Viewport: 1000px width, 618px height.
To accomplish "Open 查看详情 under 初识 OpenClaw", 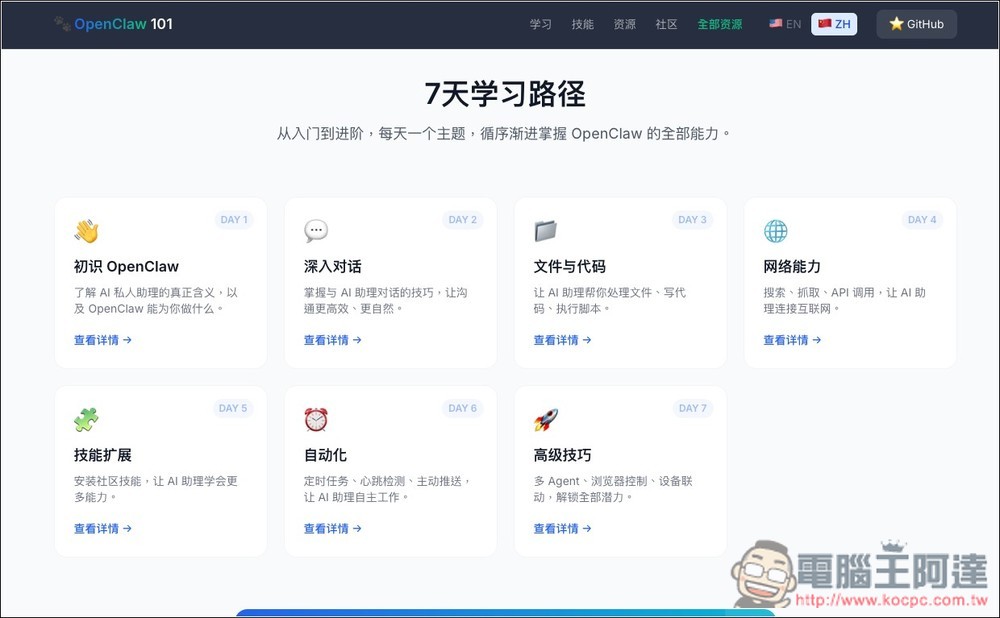I will coord(96,340).
